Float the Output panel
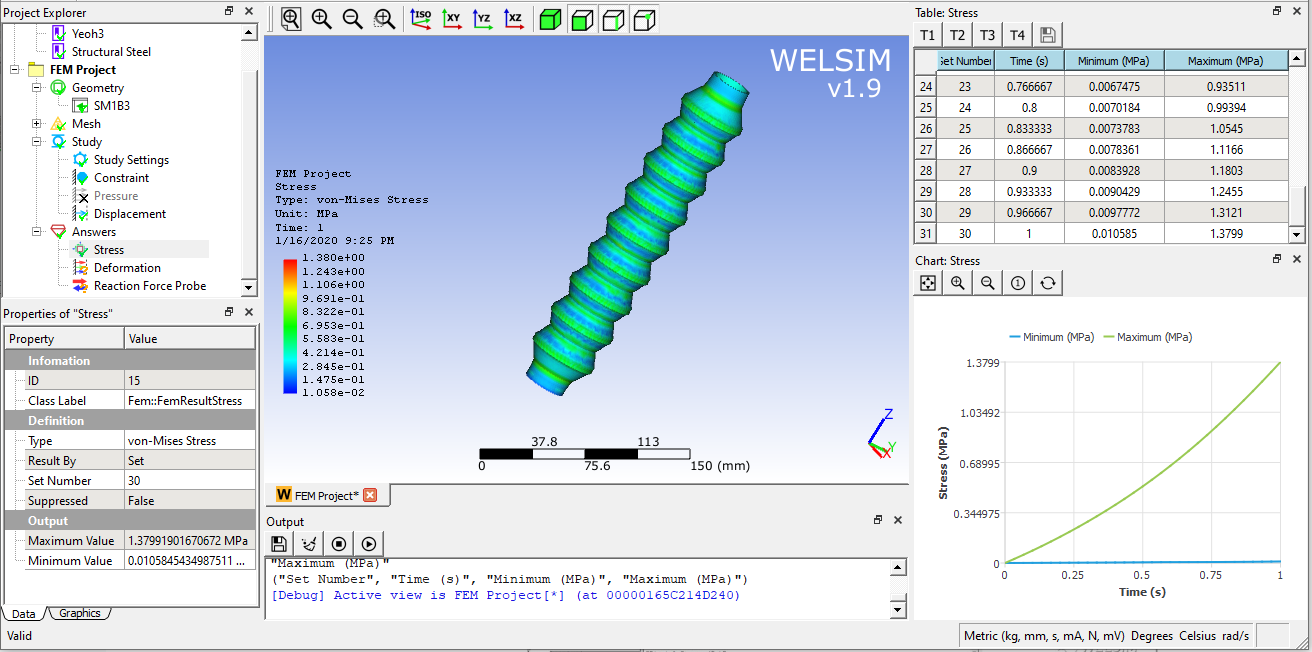1312x652 pixels. point(877,520)
